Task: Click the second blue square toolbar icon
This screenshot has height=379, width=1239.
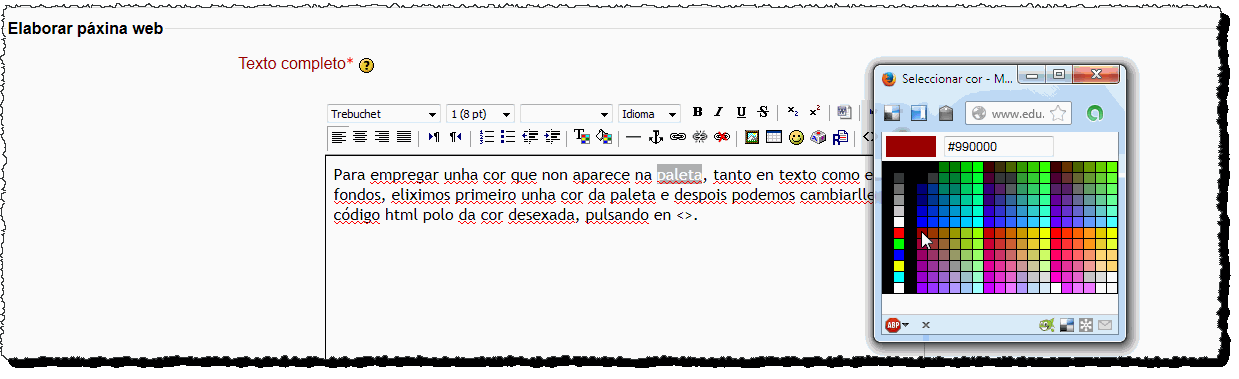Action: point(918,113)
